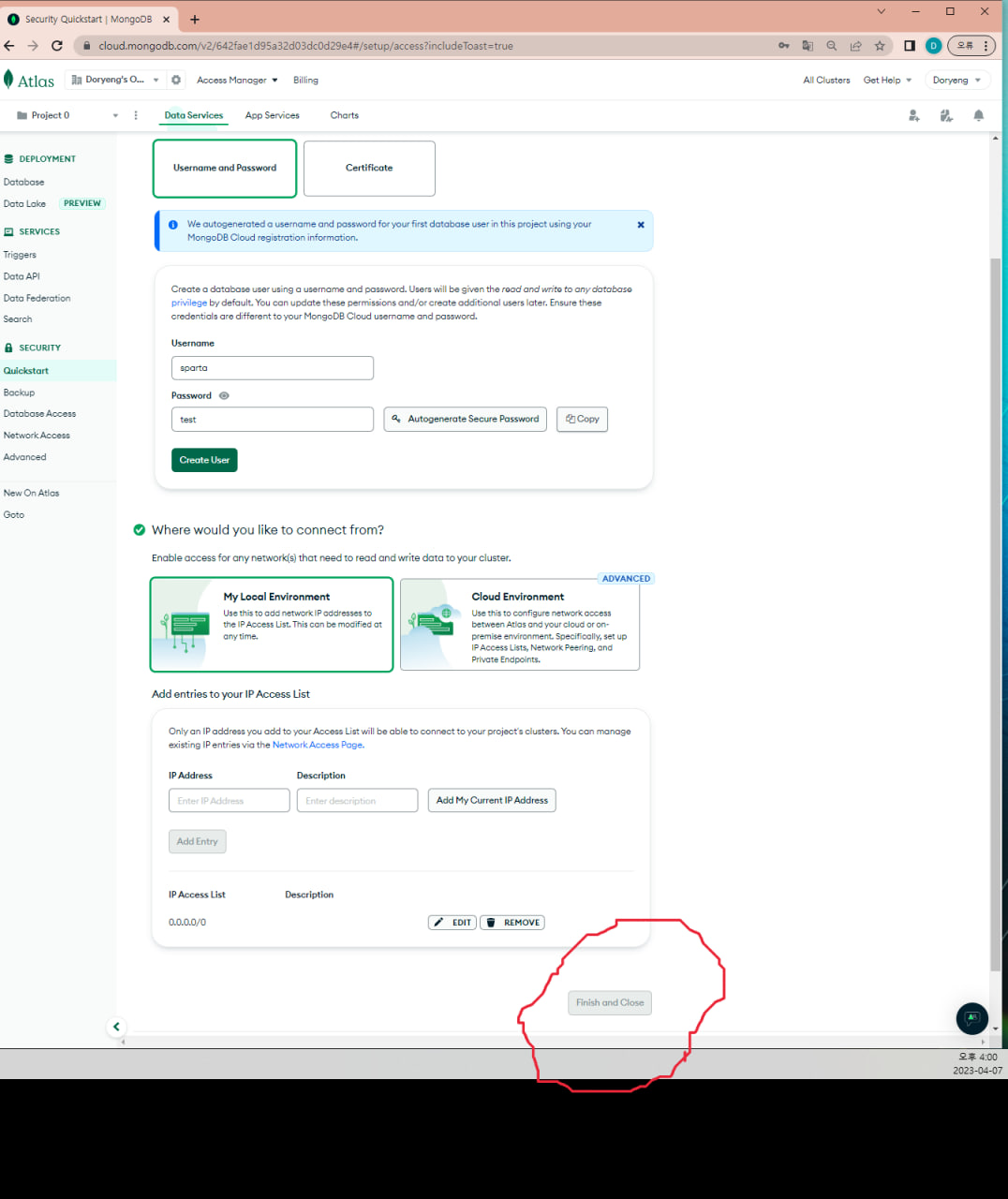Switch to App Services tab
The width and height of the screenshot is (1008, 1199).
(x=273, y=115)
